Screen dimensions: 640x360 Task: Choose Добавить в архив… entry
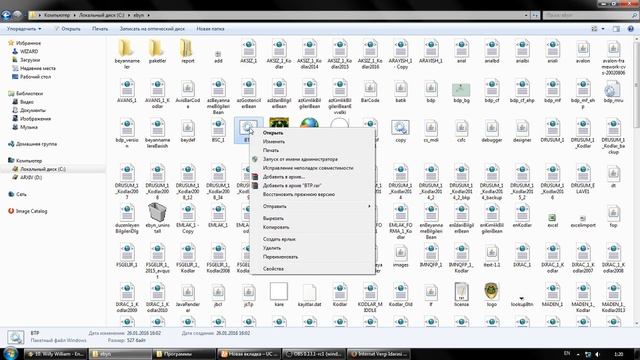pos(284,177)
